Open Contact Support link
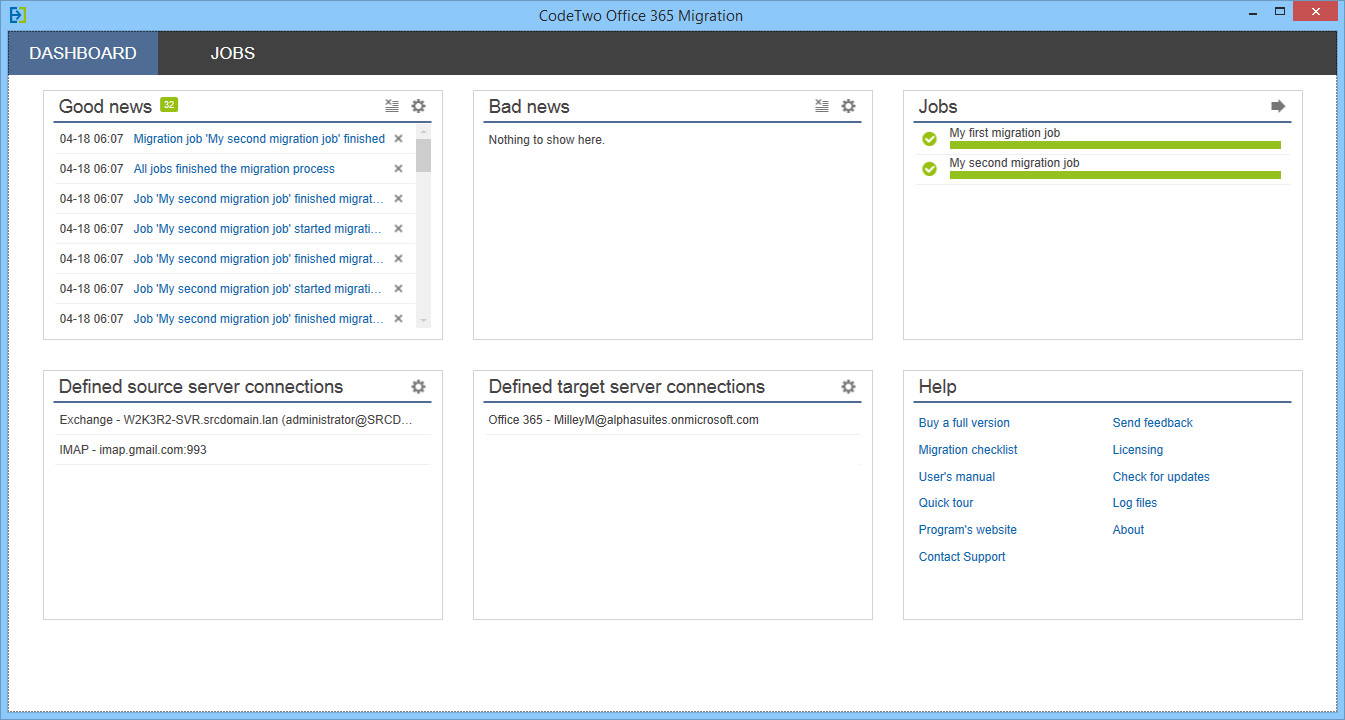 [x=962, y=557]
